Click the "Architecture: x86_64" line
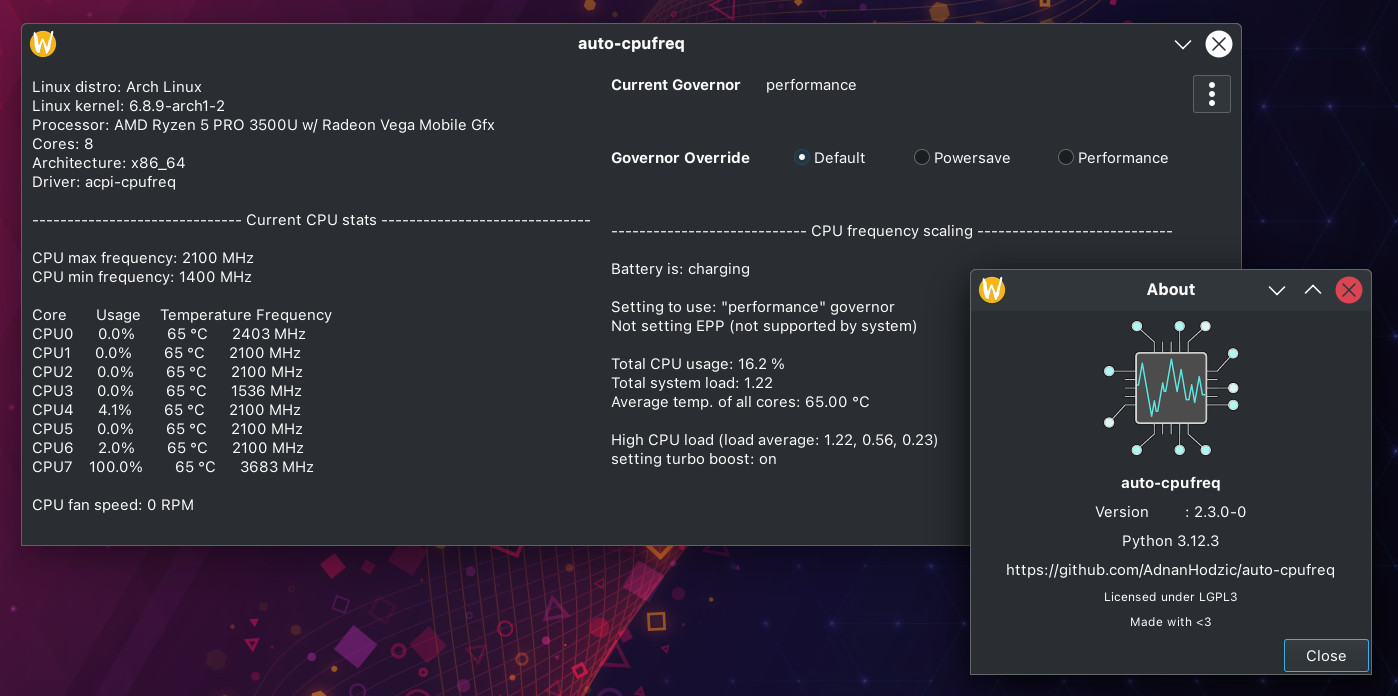Viewport: 1398px width, 696px height. pyautogui.click(x=109, y=163)
